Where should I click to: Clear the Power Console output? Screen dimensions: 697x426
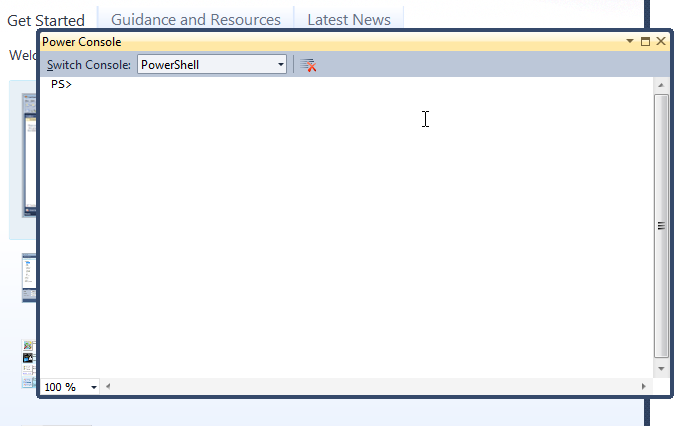(x=308, y=65)
